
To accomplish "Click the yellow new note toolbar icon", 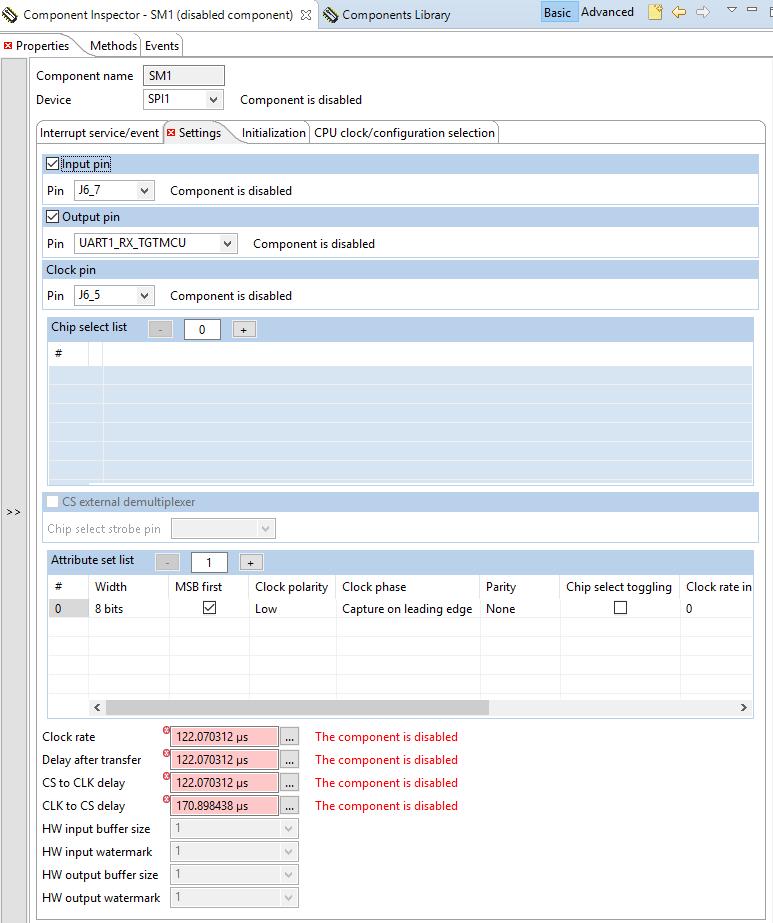I will point(655,12).
